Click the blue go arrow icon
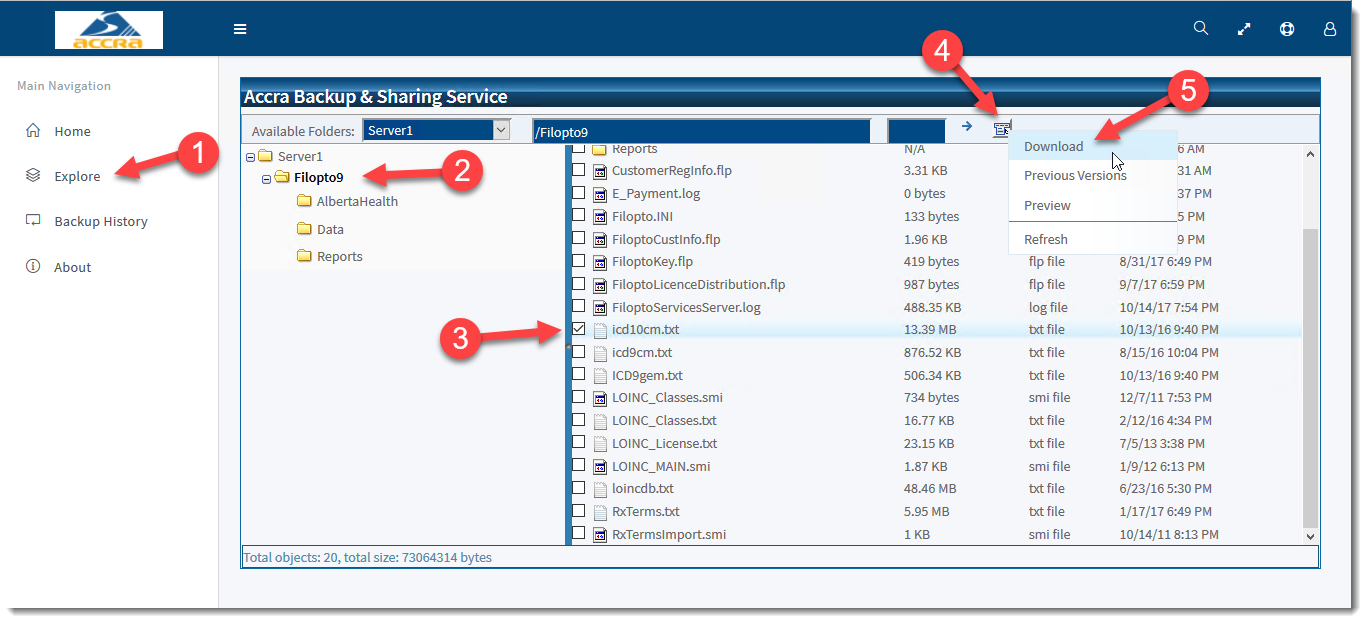 (967, 127)
